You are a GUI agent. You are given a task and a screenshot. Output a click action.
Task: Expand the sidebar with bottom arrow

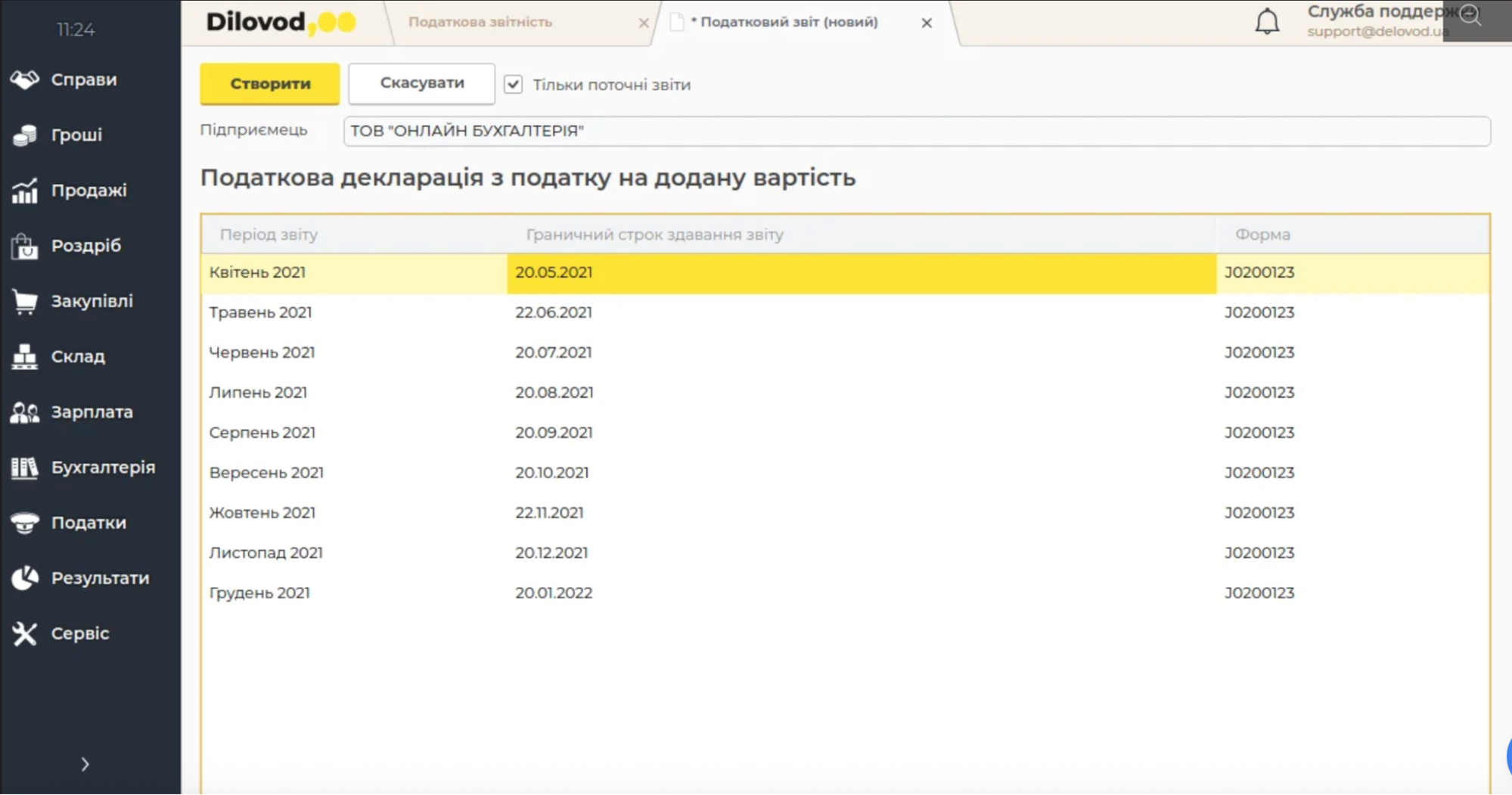[84, 764]
